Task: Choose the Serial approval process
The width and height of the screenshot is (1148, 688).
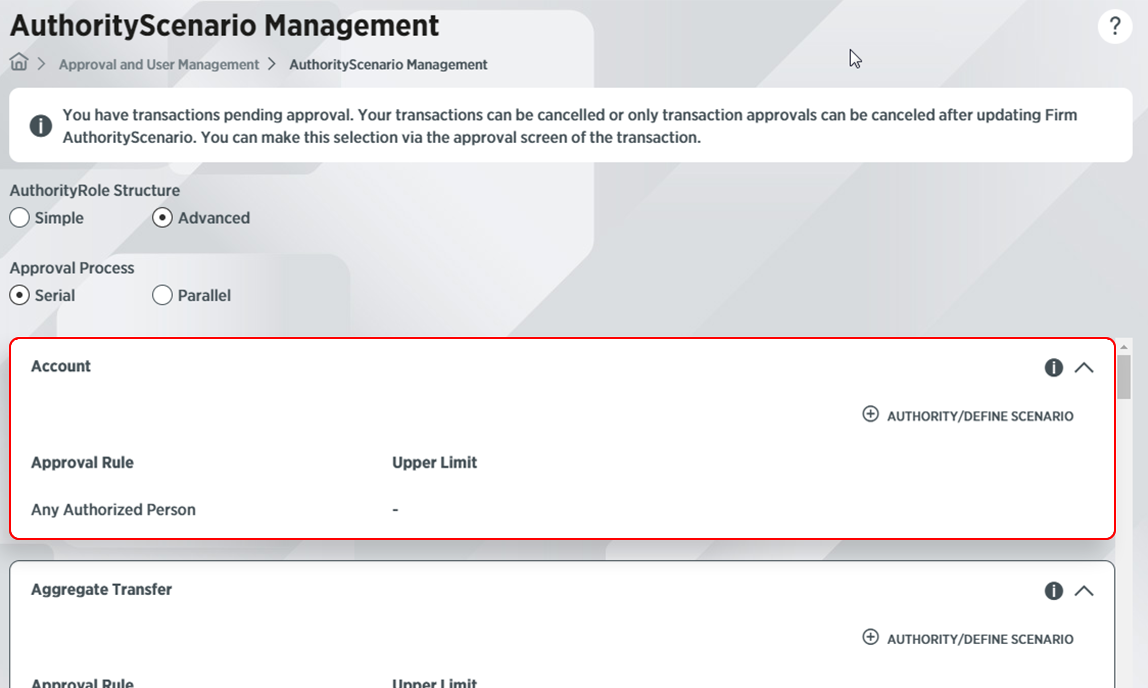Action: 20,296
